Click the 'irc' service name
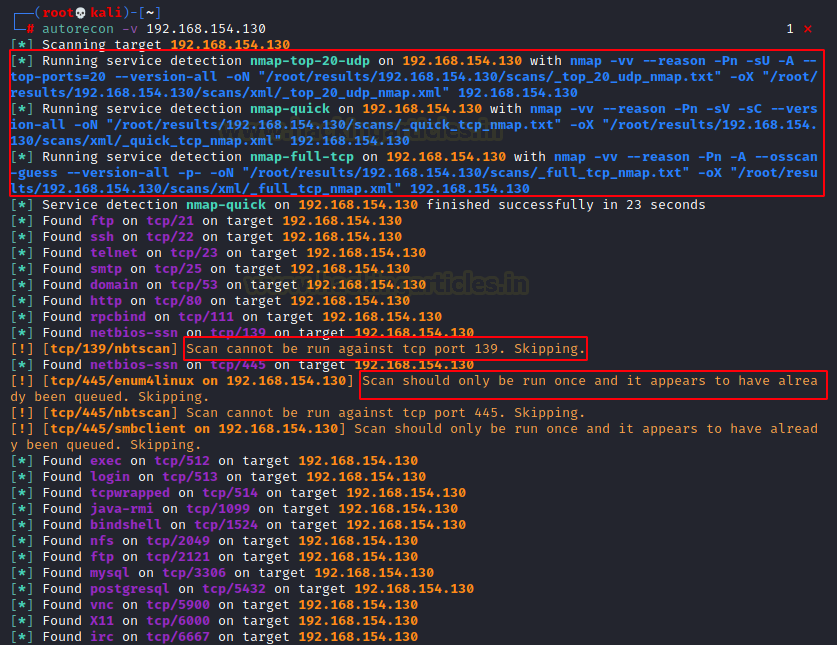 (102, 638)
